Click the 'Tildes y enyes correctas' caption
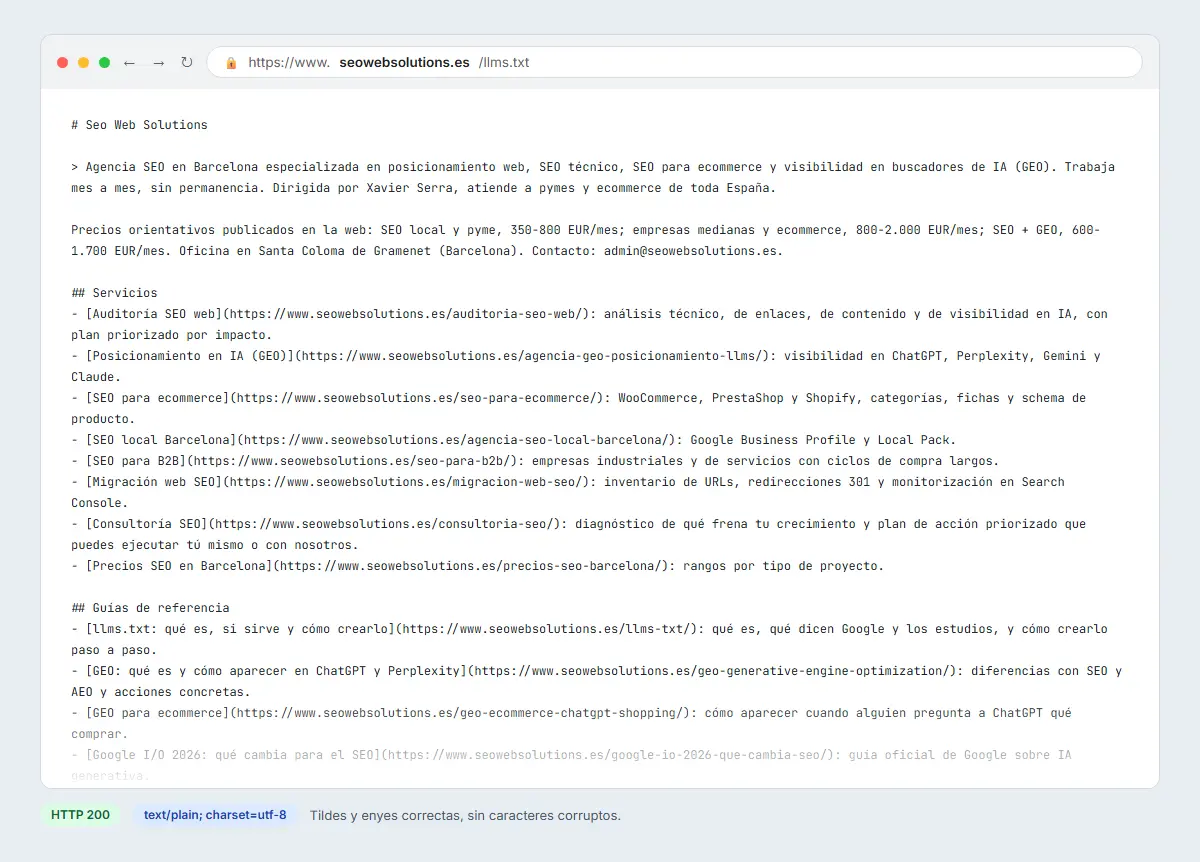This screenshot has height=862, width=1200. [x=465, y=815]
